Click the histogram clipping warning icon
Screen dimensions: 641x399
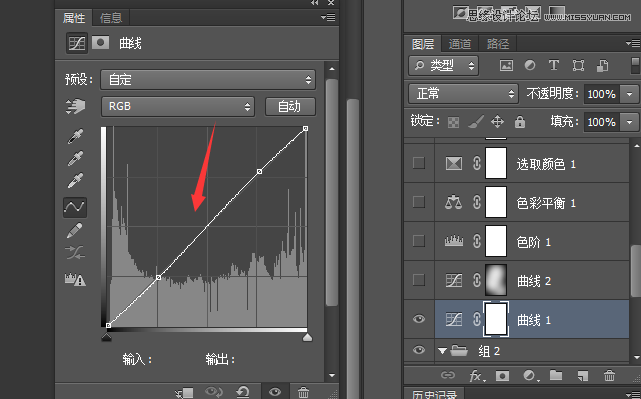coord(75,279)
